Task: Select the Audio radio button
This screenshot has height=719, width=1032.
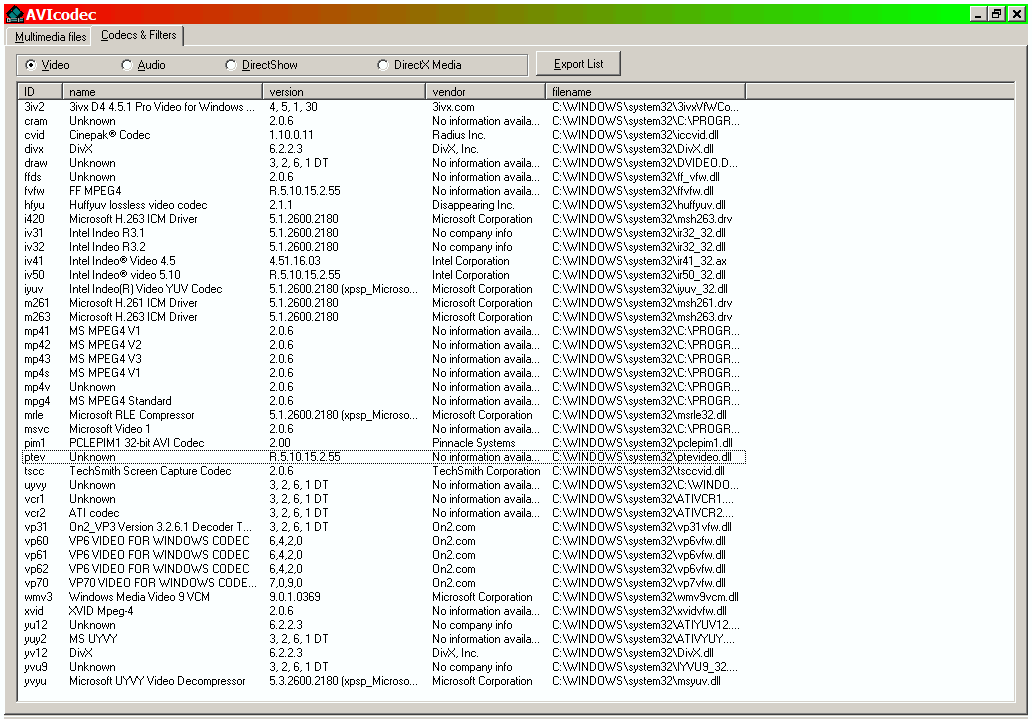Action: click(143, 65)
